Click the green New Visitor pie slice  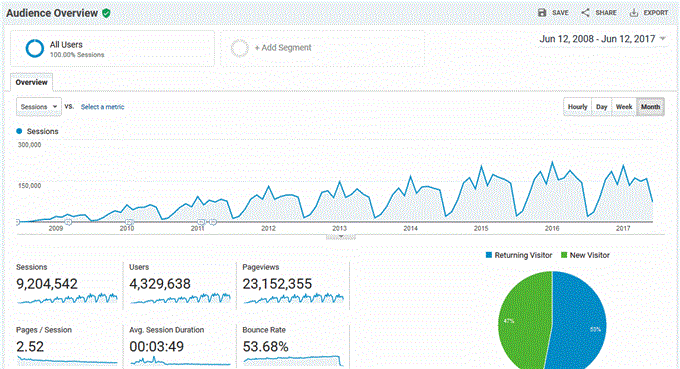[x=523, y=321]
